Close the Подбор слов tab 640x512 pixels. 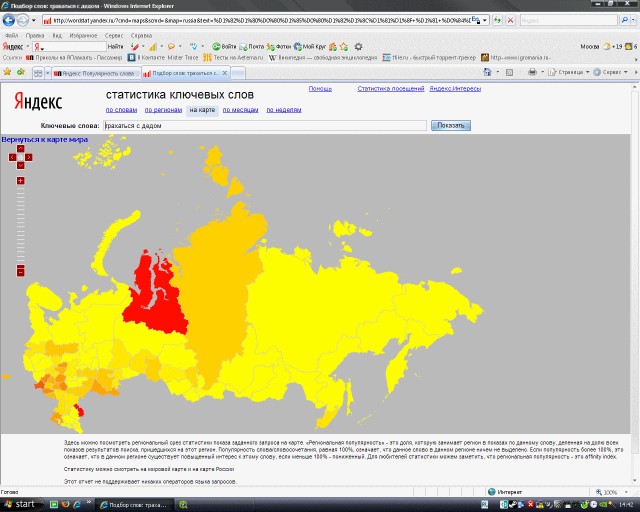224,73
